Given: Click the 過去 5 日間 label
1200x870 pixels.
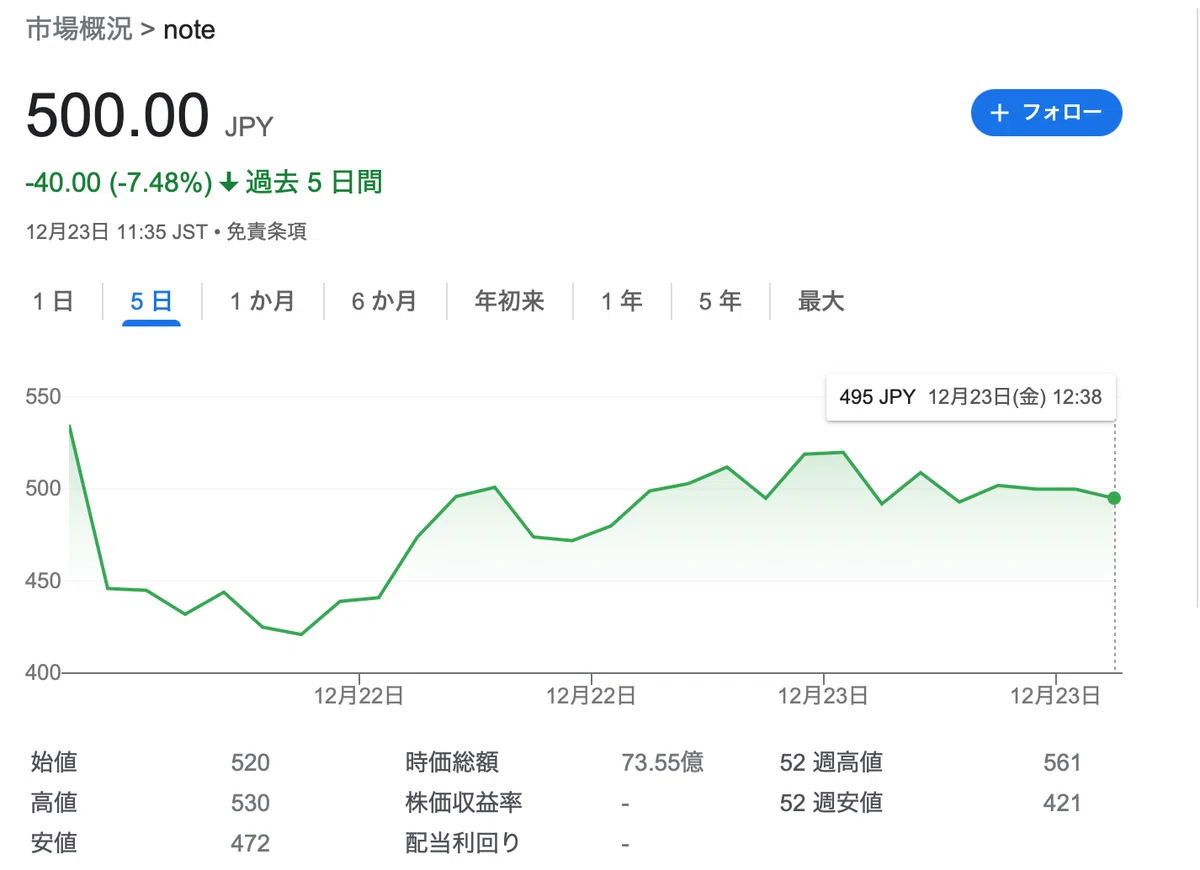Looking at the screenshot, I should click(314, 183).
